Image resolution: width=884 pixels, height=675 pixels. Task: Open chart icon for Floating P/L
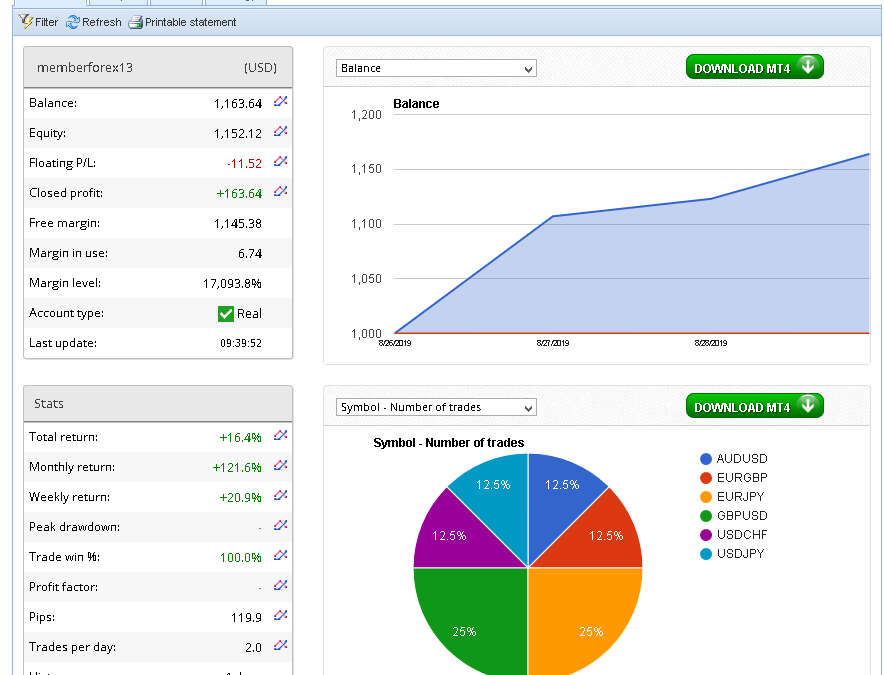281,162
